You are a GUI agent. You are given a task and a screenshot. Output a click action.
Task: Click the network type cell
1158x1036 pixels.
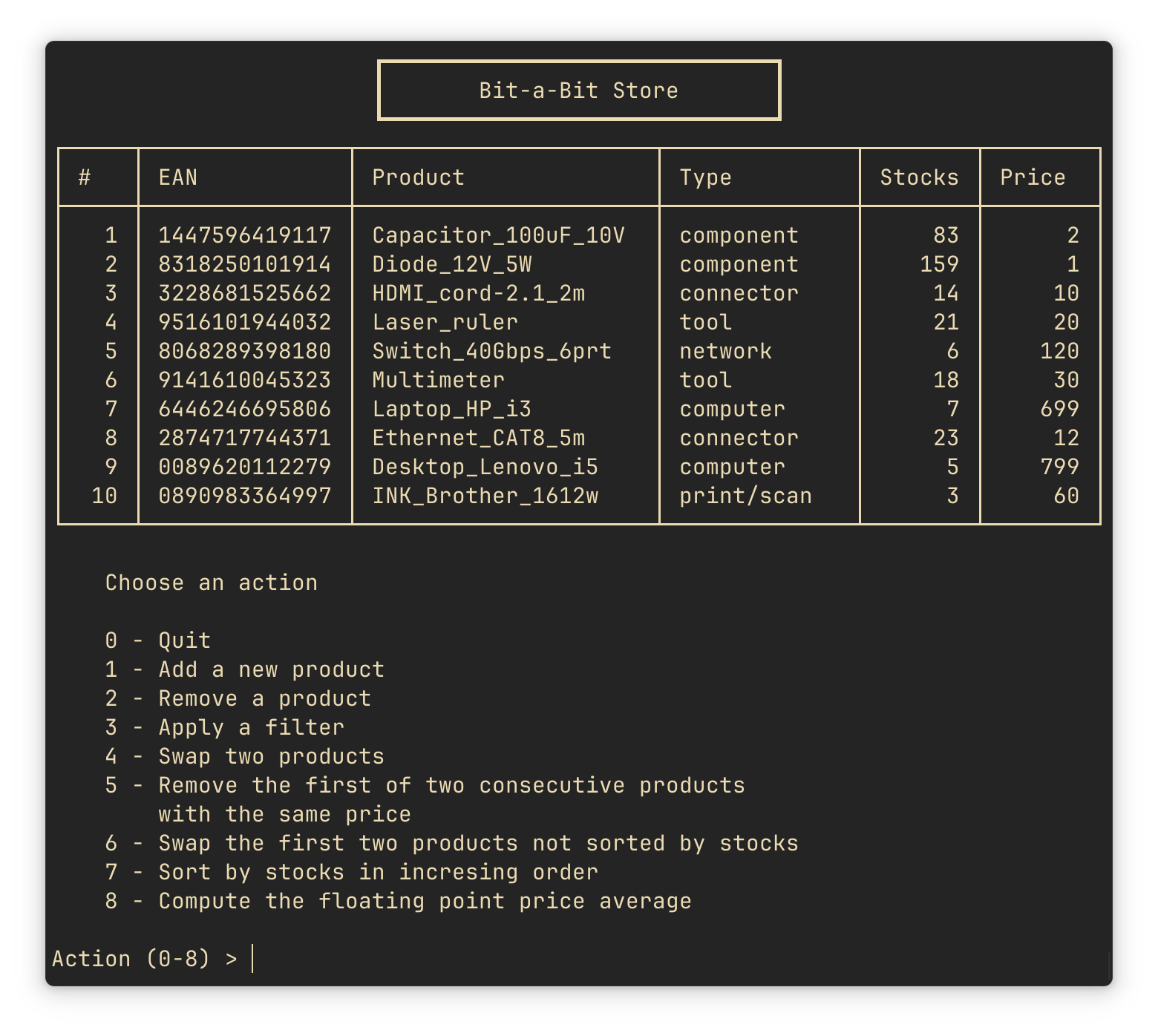725,351
